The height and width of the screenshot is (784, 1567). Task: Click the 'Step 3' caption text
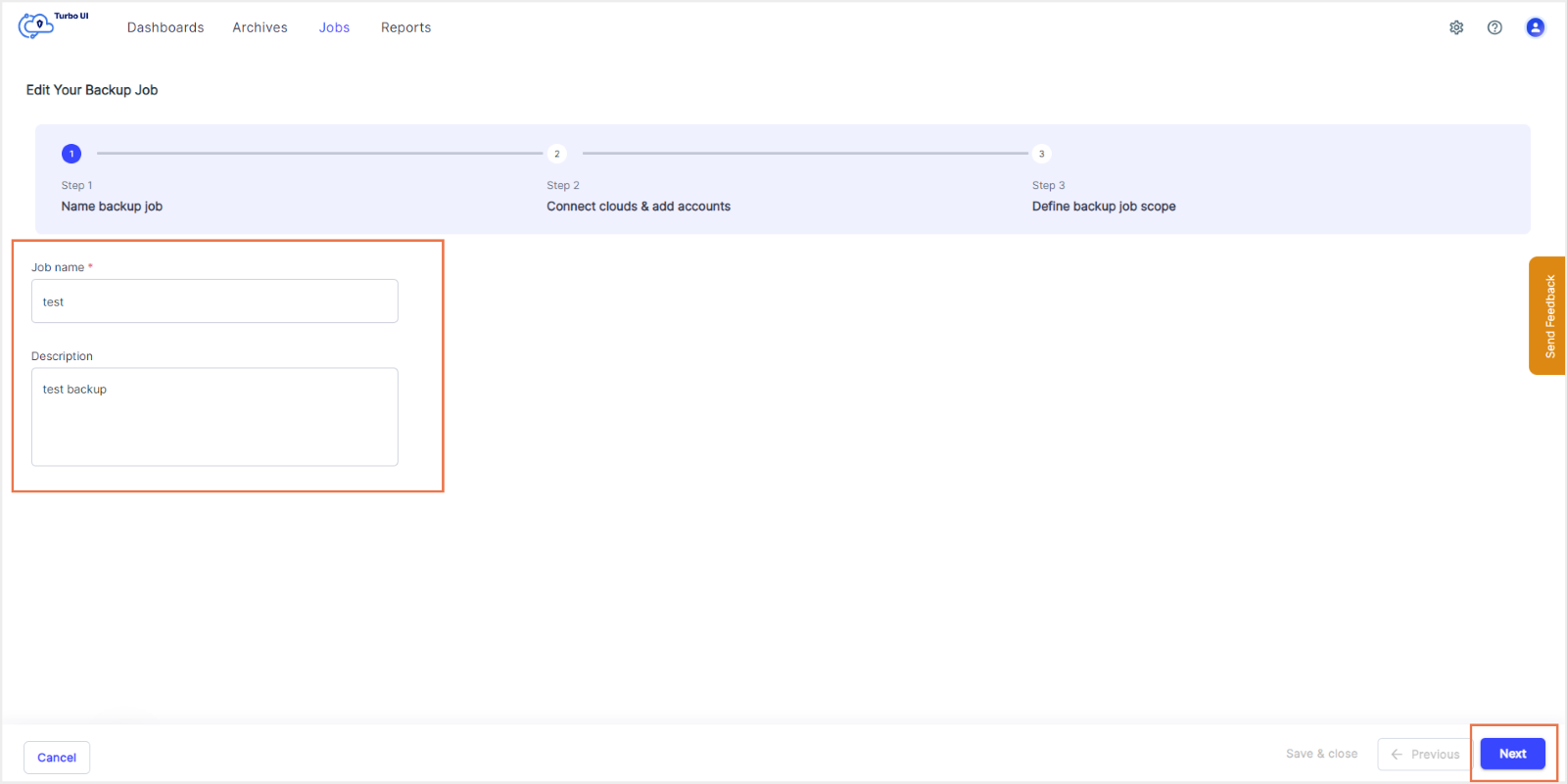[1048, 185]
